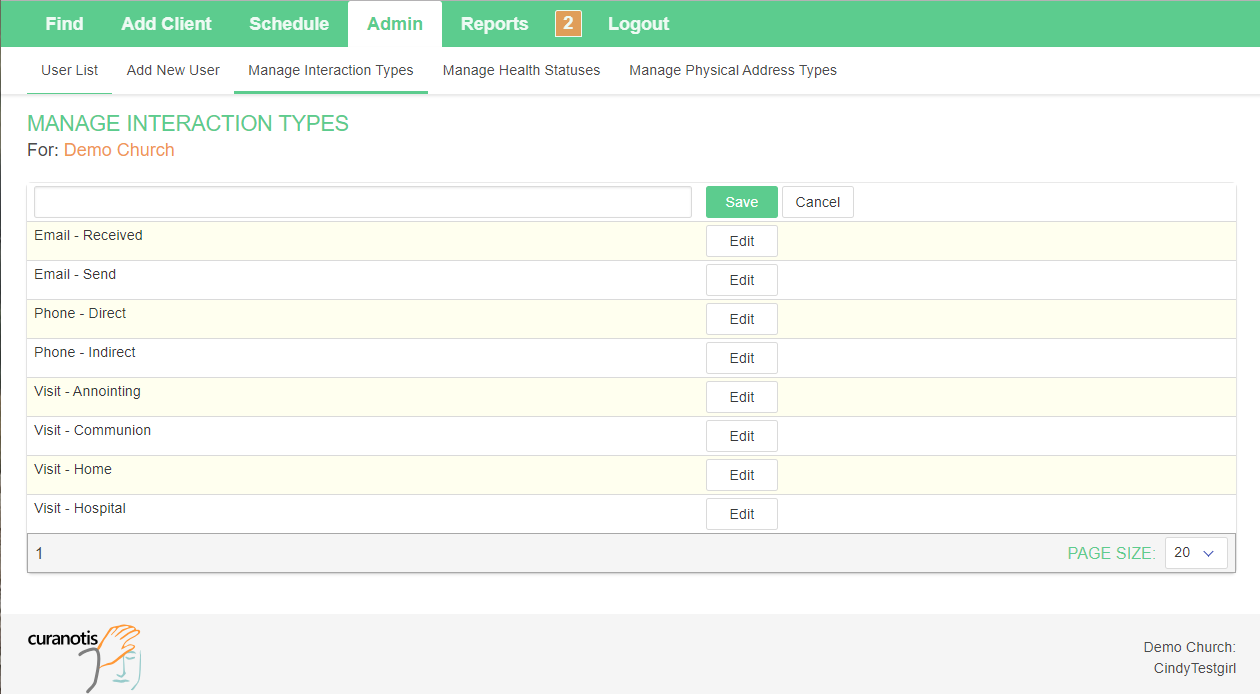This screenshot has width=1260, height=694.
Task: Open the Reports menu
Action: tap(494, 24)
